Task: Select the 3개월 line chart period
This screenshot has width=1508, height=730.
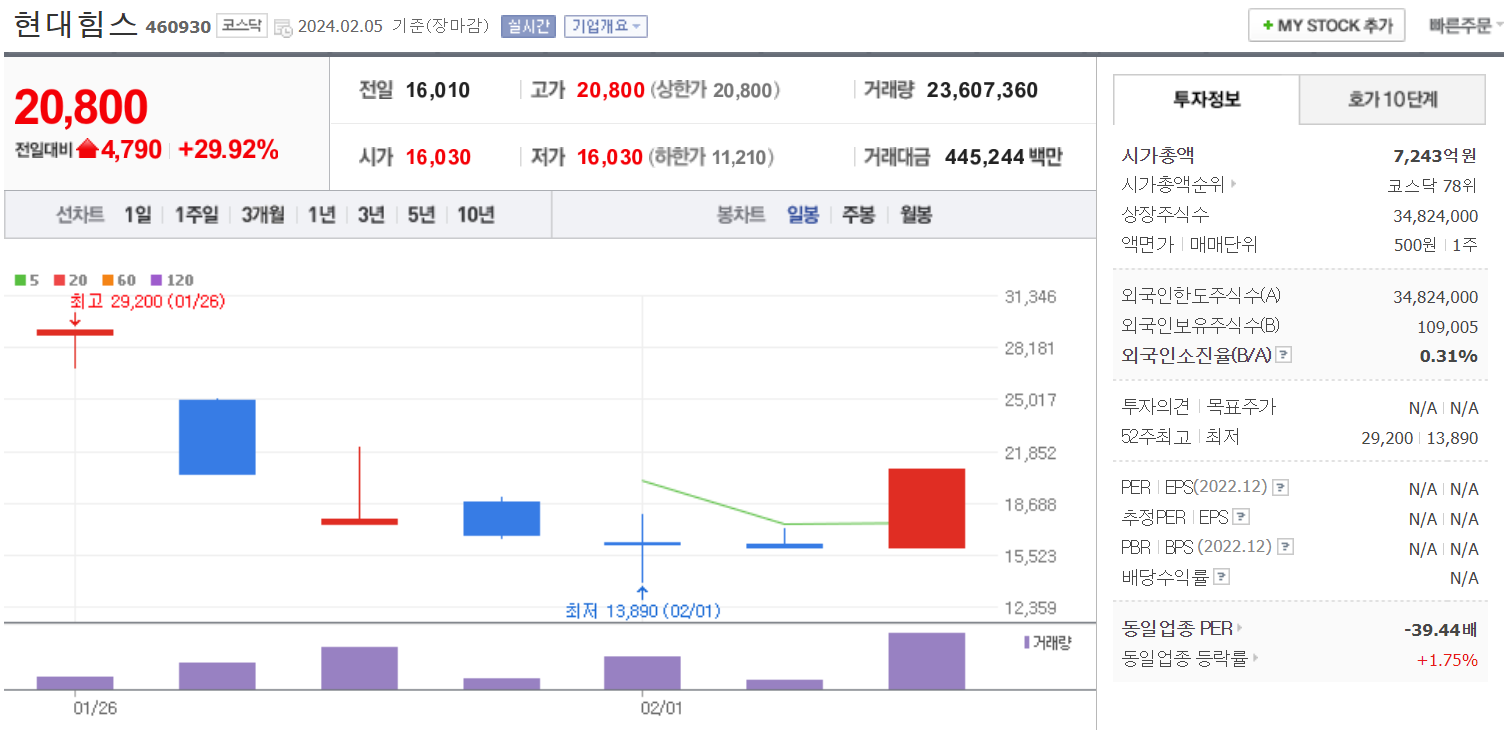Action: pos(263,215)
